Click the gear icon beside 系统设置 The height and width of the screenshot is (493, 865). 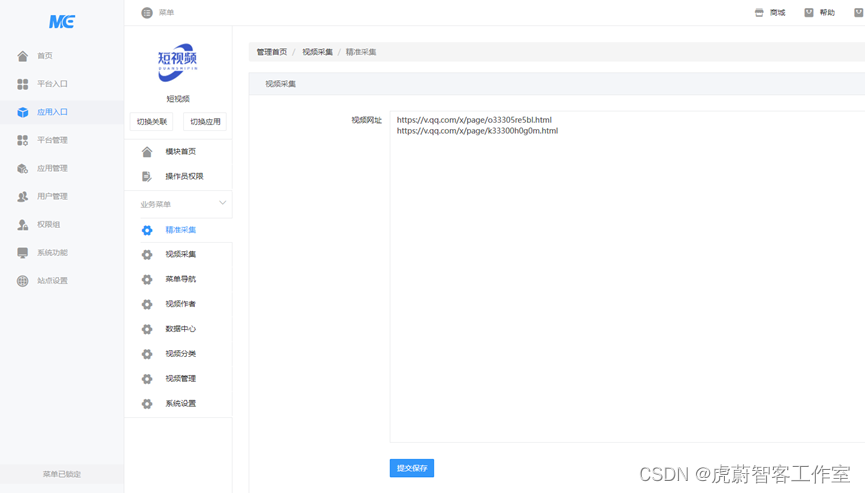point(147,404)
